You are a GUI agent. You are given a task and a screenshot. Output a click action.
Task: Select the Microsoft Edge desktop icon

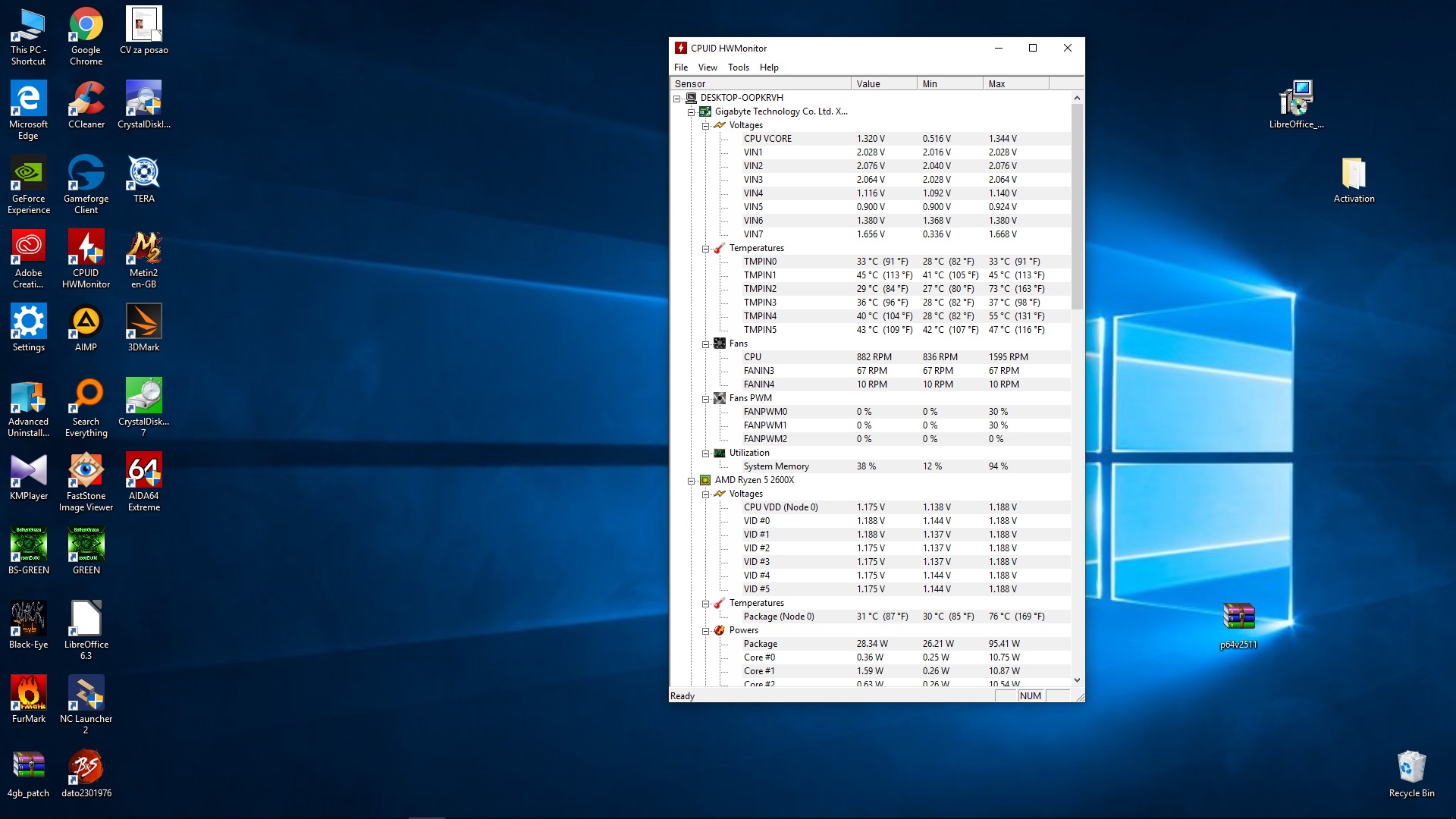(28, 110)
